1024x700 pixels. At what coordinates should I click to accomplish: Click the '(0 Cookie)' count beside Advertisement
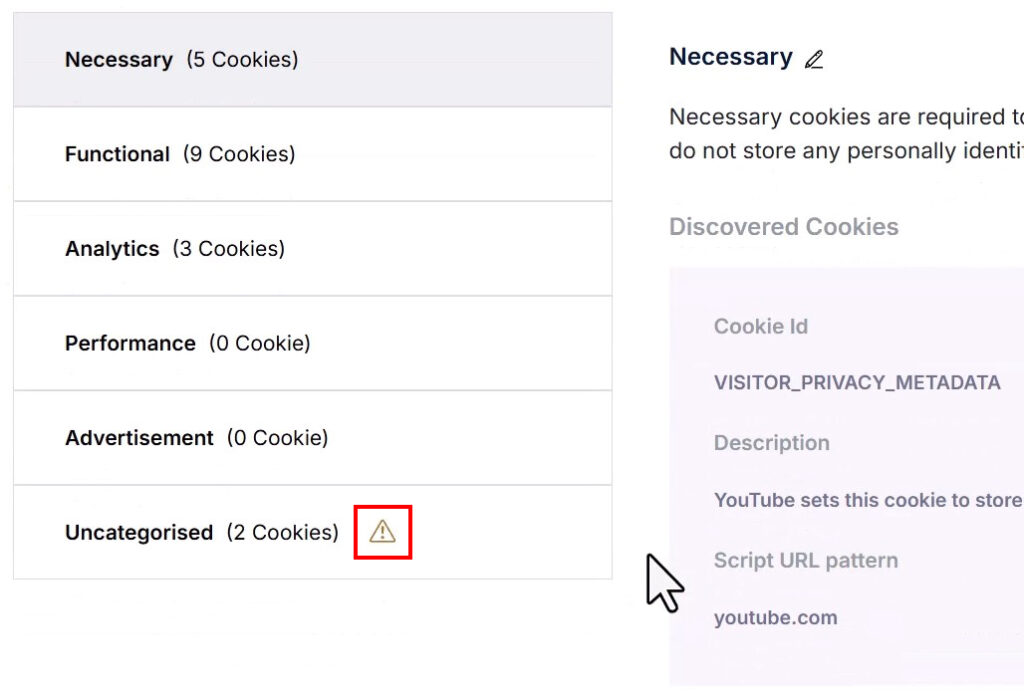pos(277,438)
